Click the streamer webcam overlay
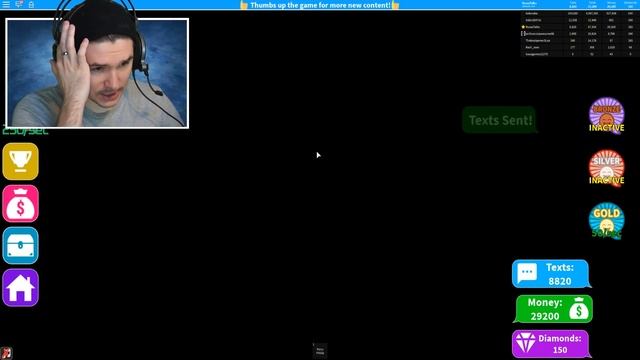Viewport: 640px width, 360px height. pyautogui.click(x=97, y=73)
